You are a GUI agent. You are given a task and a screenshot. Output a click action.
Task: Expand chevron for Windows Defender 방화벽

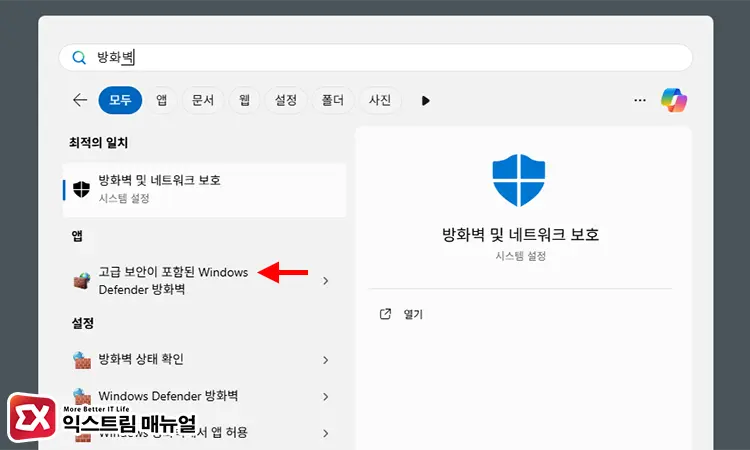click(326, 396)
